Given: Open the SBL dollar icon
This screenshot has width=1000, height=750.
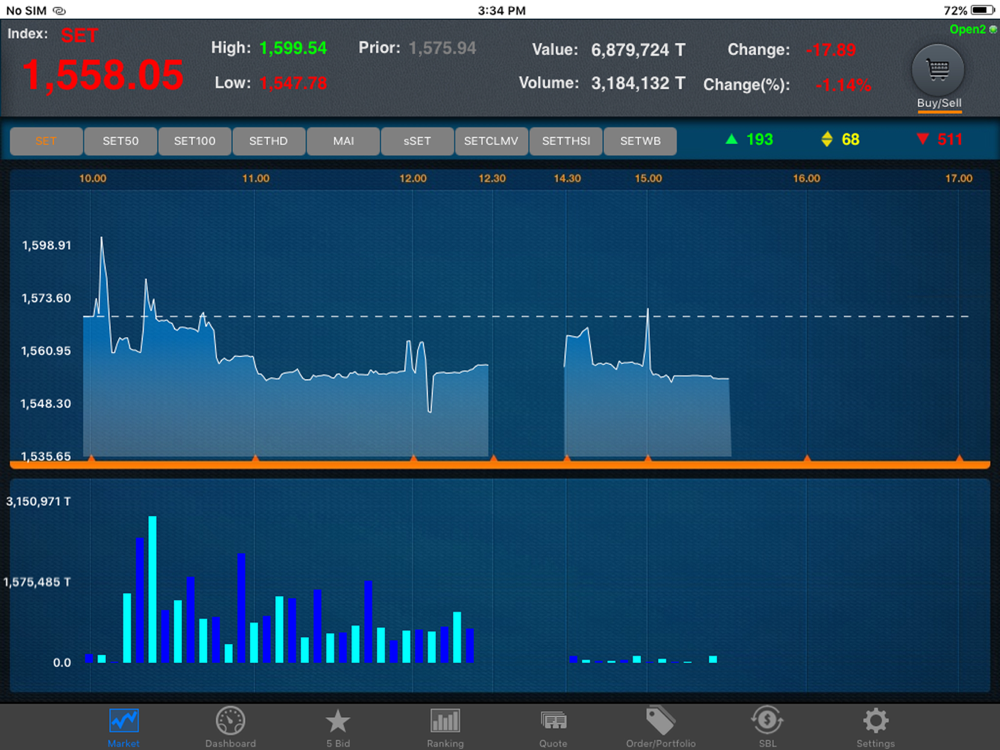Looking at the screenshot, I should point(767,721).
